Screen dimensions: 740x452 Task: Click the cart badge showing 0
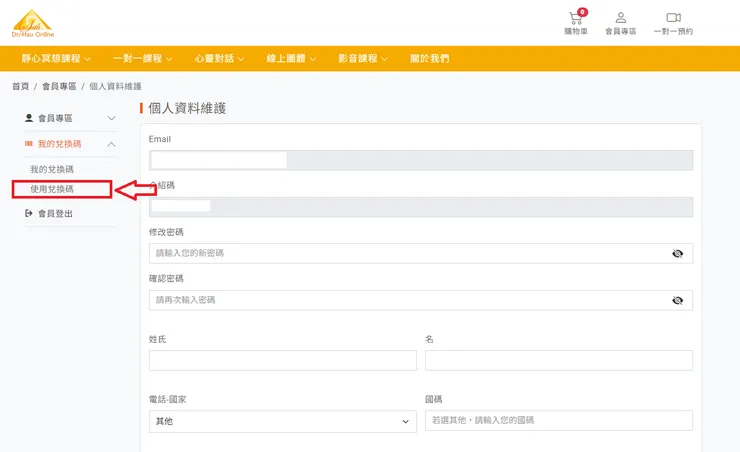click(583, 12)
